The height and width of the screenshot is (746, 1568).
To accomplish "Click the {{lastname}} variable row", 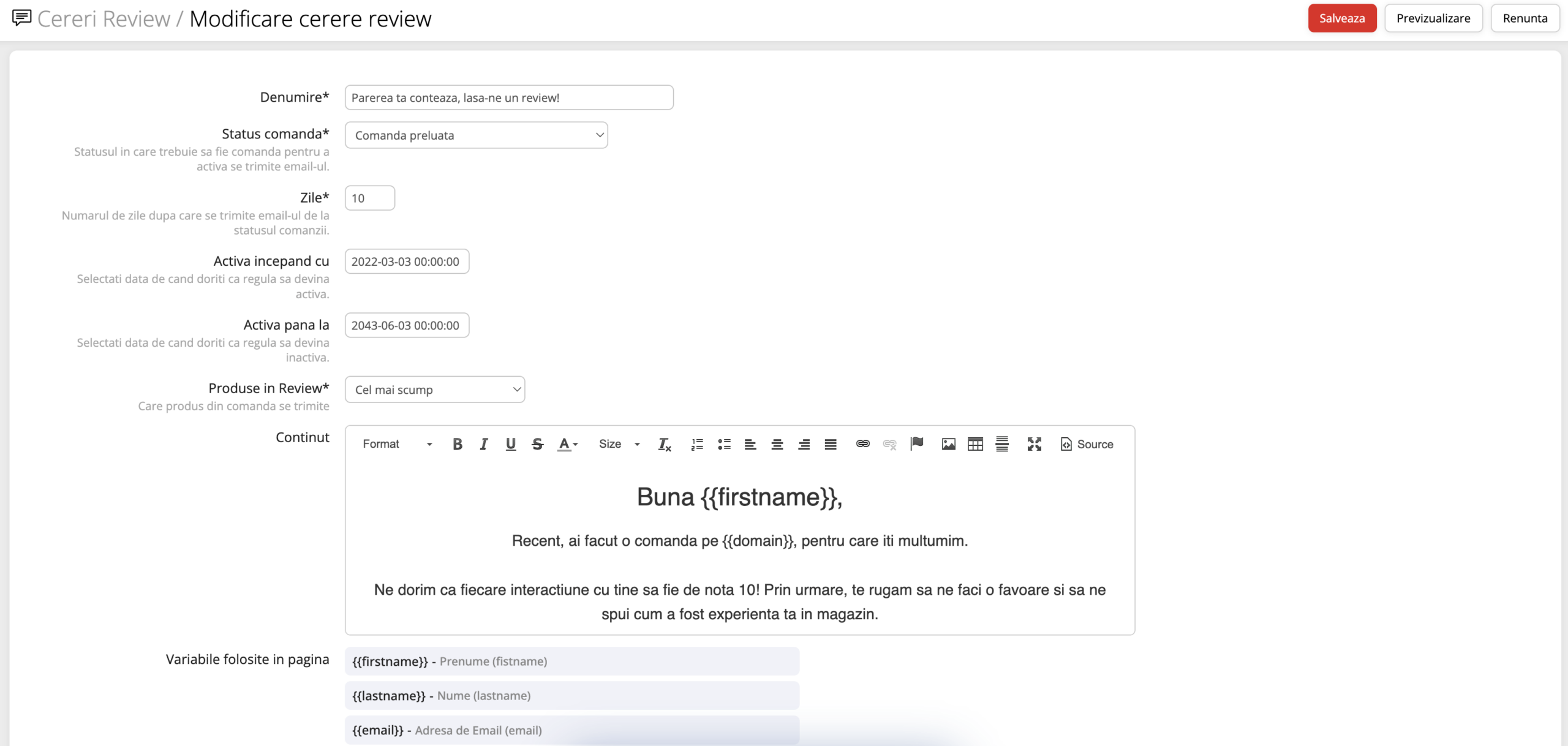I will (572, 696).
